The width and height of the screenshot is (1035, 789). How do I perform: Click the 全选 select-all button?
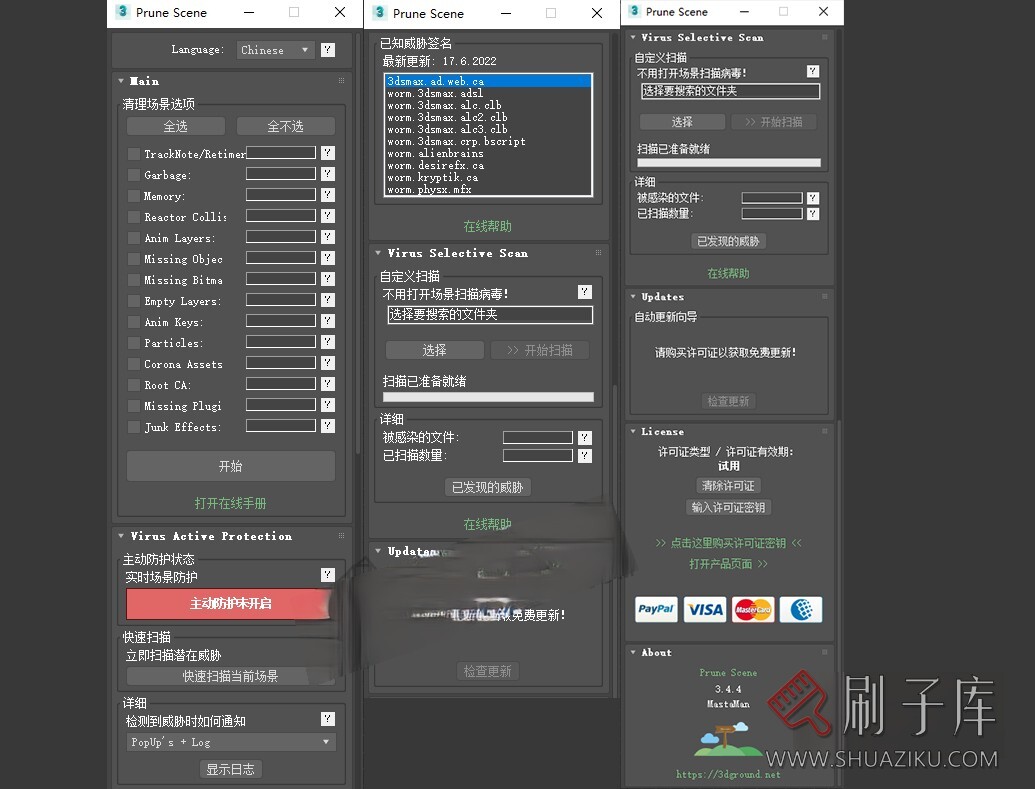pos(175,126)
